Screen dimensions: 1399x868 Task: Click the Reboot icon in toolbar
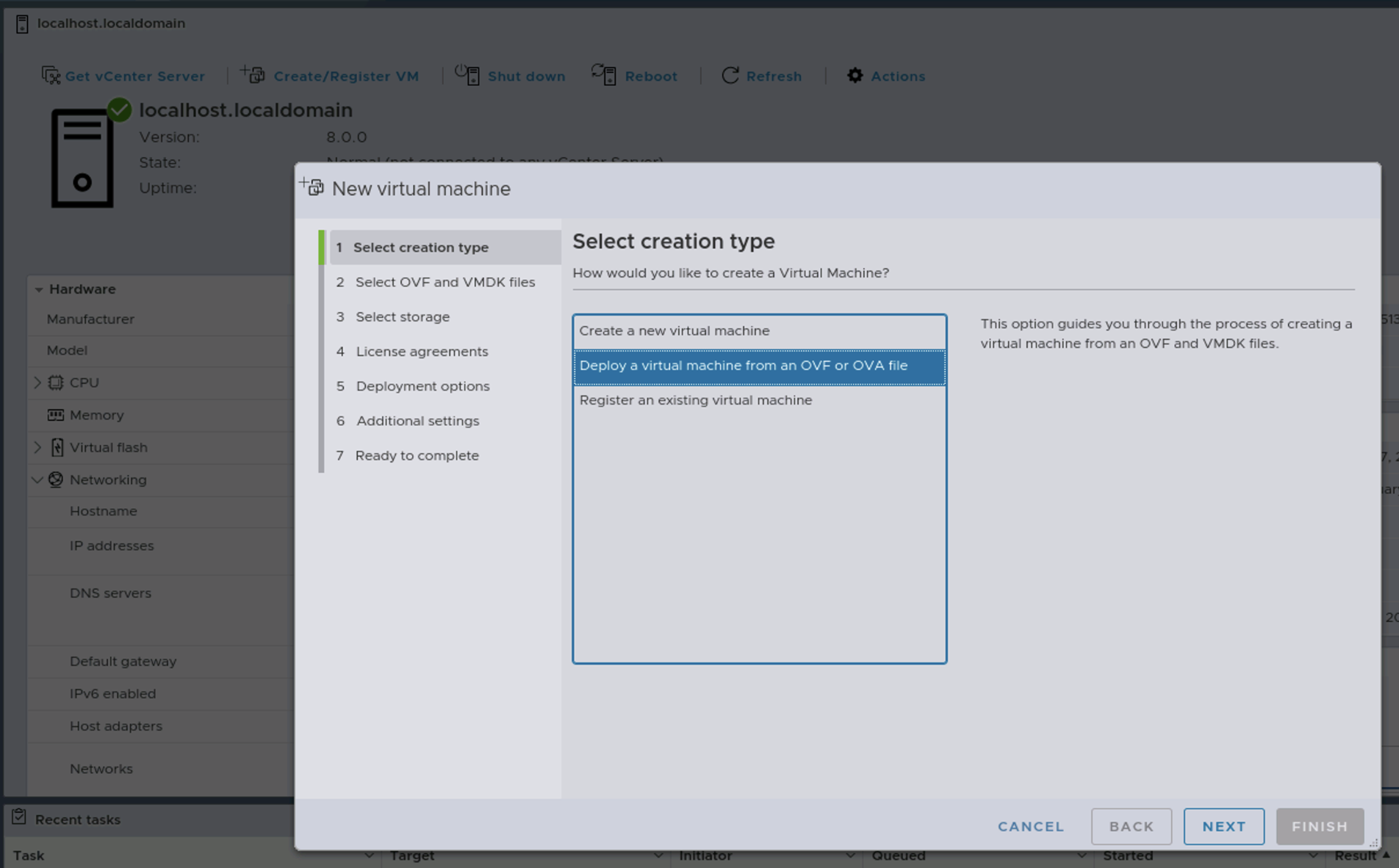point(604,75)
